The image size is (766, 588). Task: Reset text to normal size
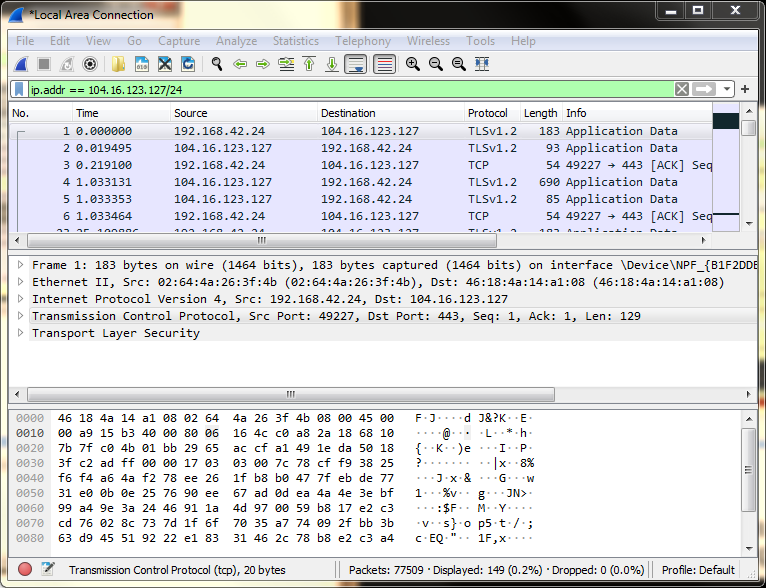click(459, 64)
